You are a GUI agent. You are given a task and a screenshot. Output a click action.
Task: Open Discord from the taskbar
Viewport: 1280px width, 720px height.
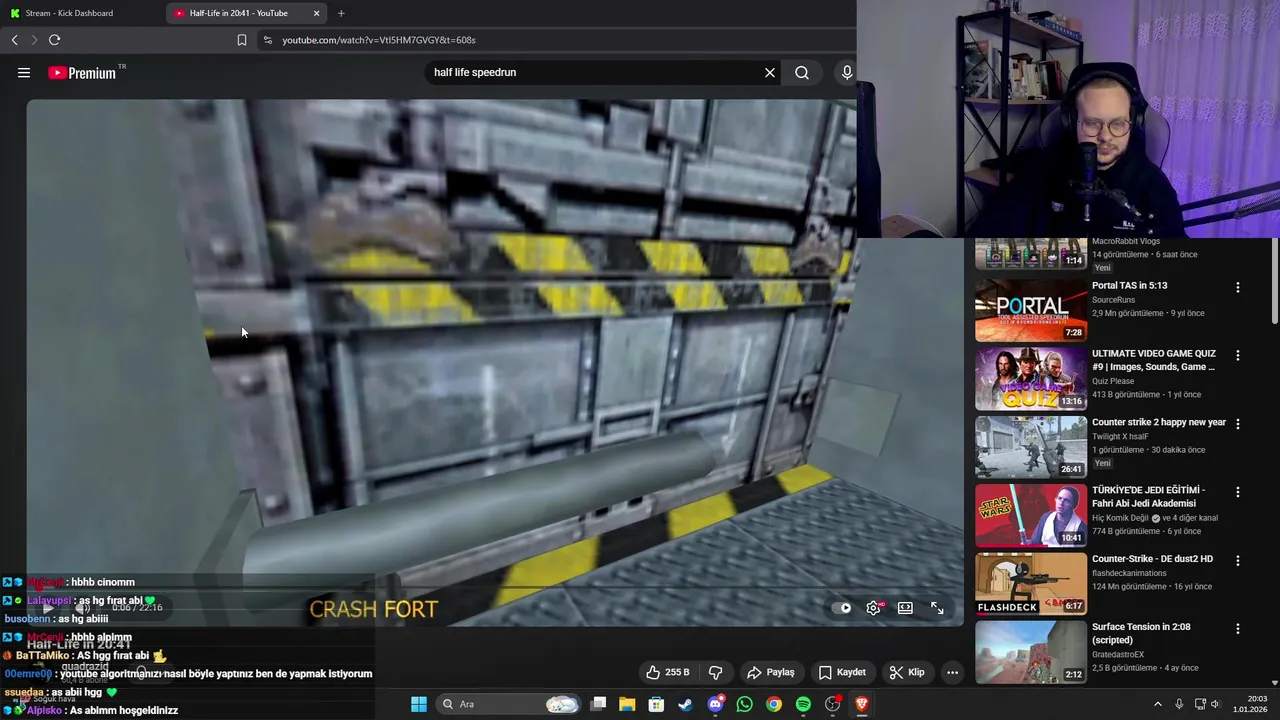tap(715, 704)
